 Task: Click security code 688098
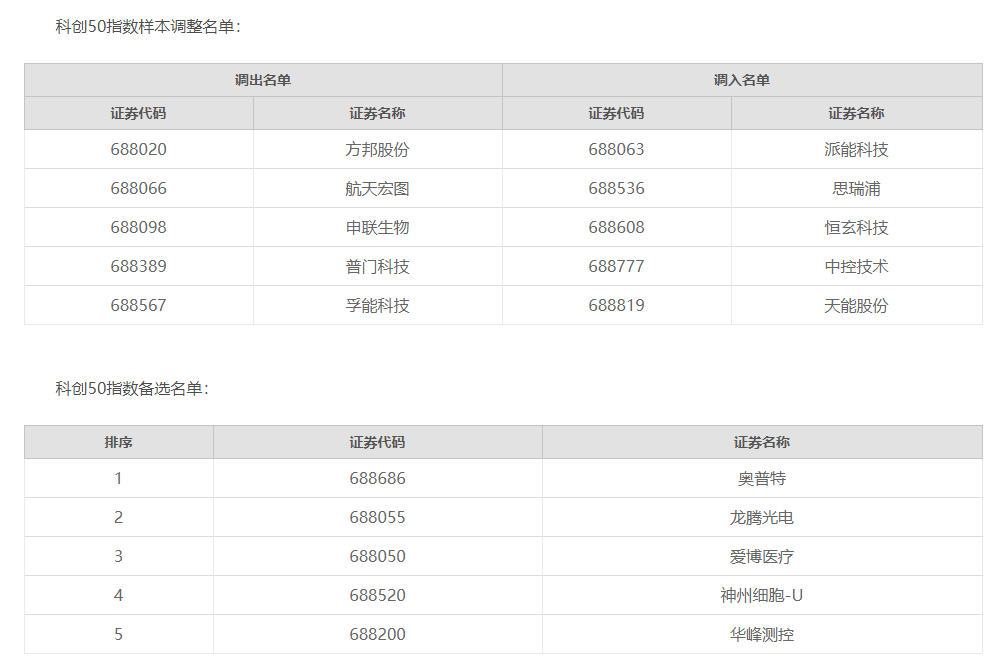139,227
